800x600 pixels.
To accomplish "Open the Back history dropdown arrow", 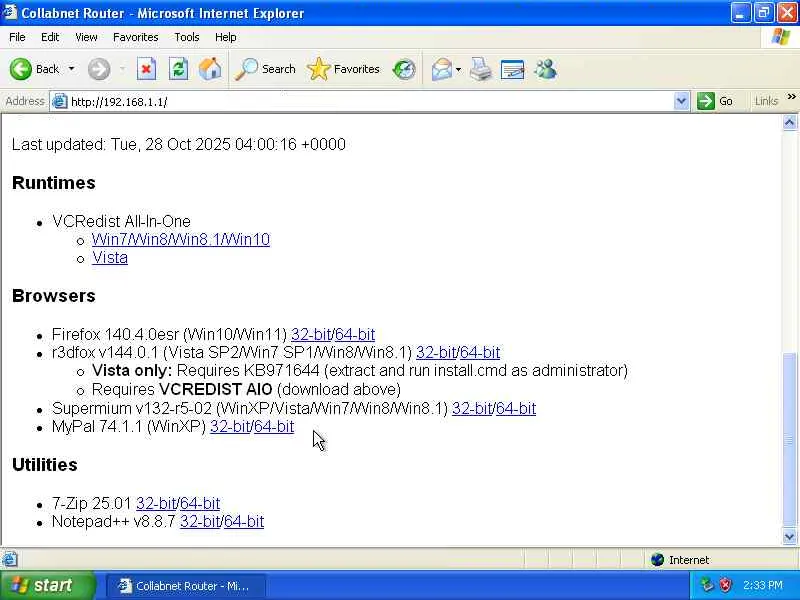I will coord(71,69).
